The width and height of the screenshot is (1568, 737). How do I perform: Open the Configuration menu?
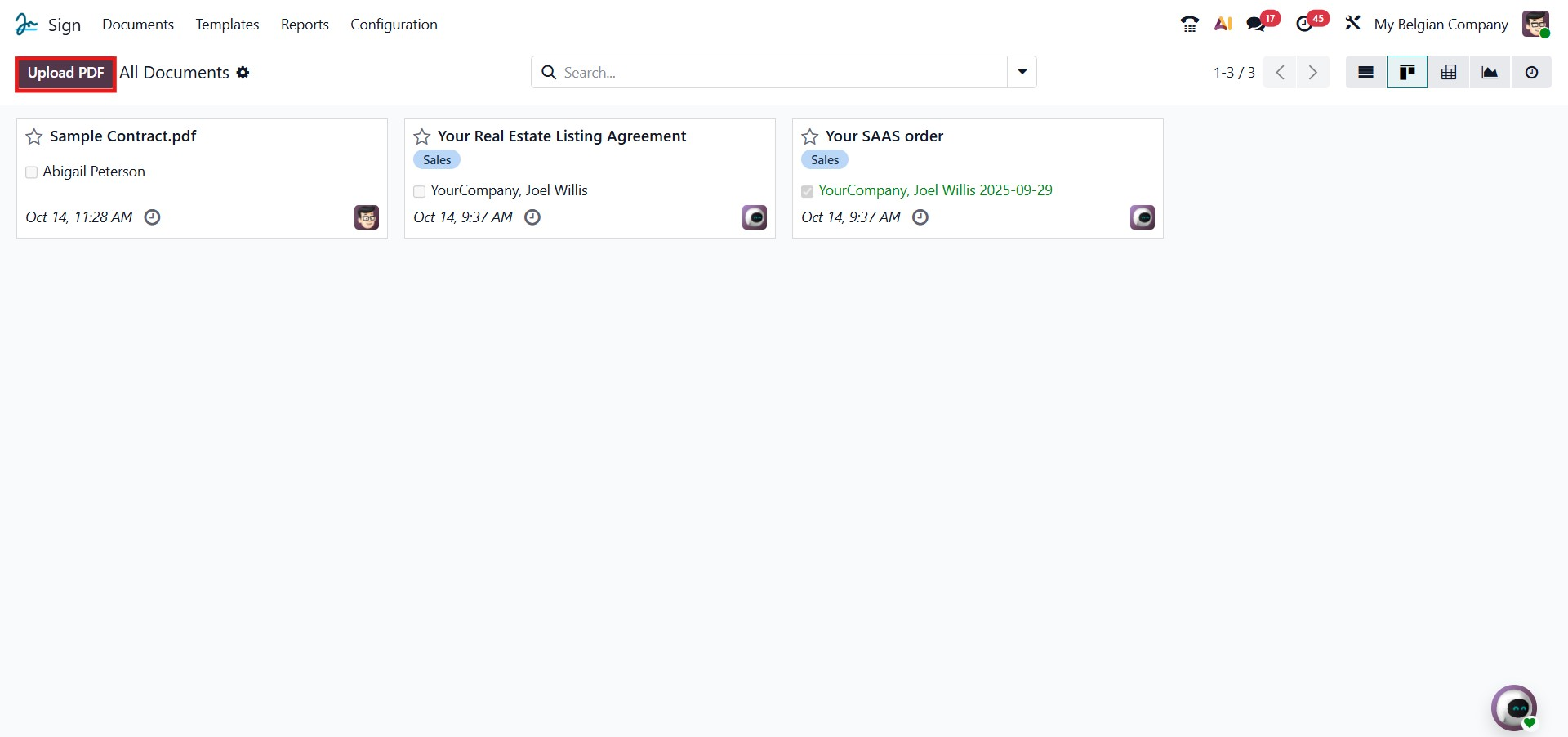[x=394, y=25]
